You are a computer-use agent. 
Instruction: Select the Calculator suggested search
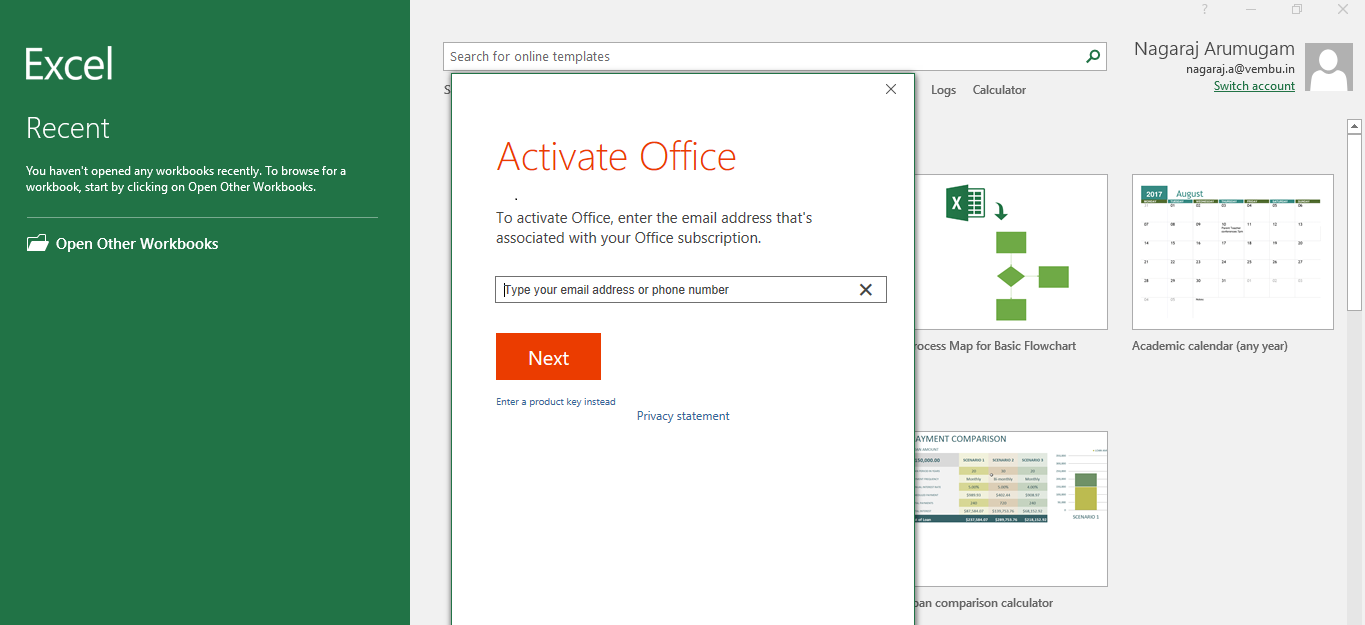click(999, 90)
